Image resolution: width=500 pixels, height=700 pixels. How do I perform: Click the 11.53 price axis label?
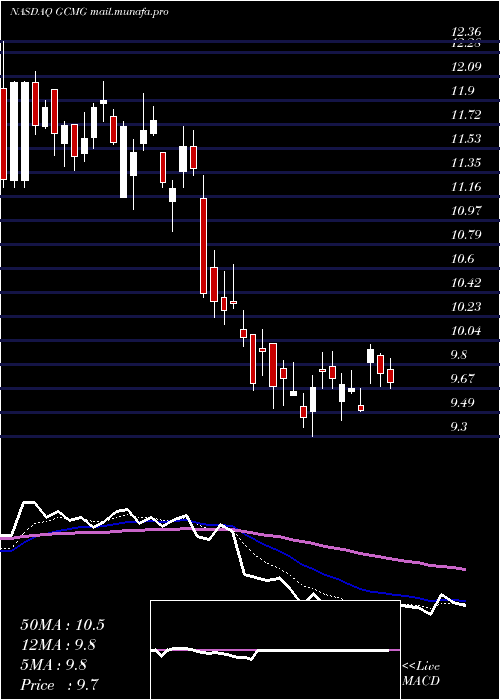click(466, 139)
